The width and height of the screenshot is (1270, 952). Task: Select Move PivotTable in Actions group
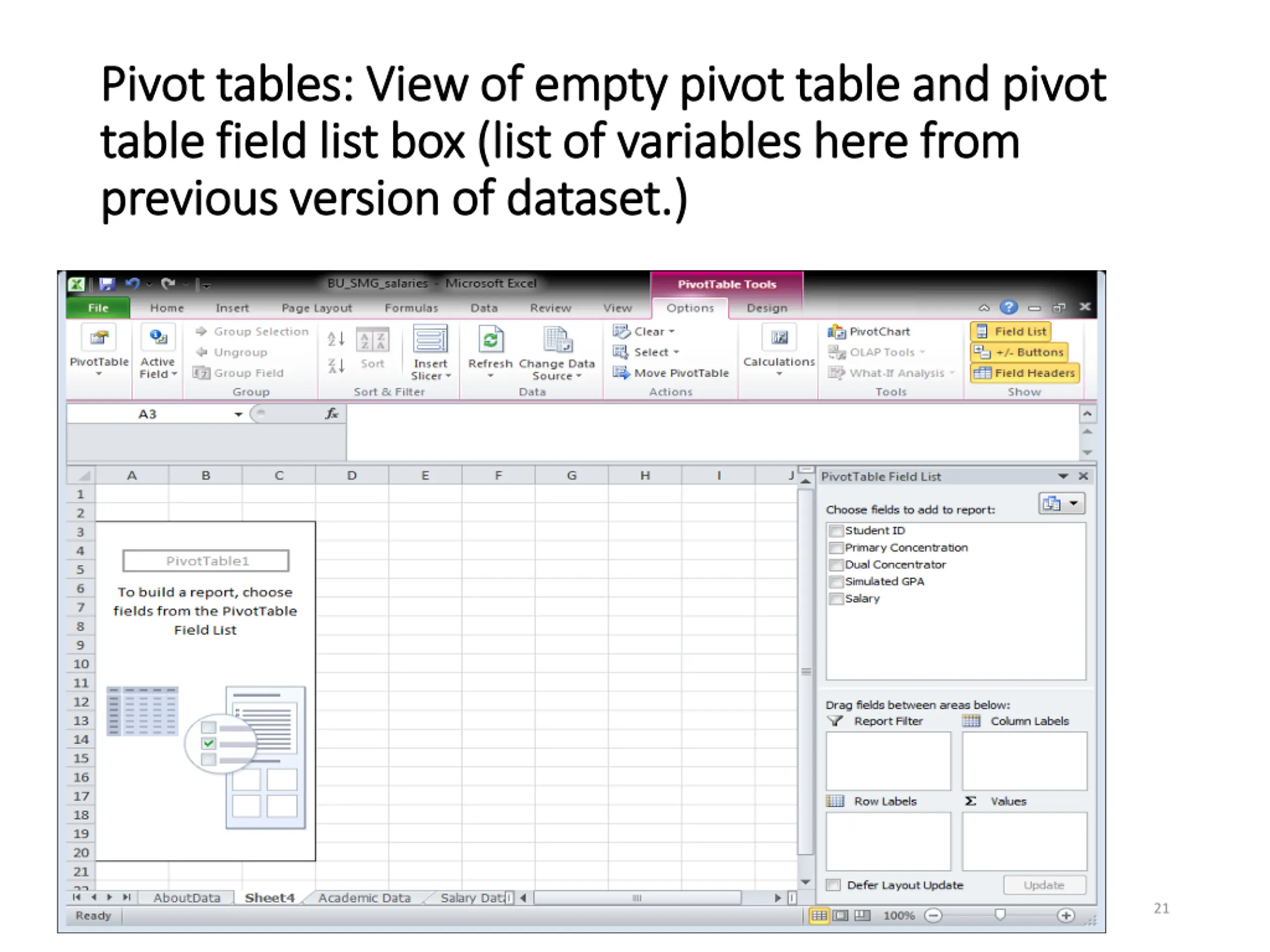(671, 373)
